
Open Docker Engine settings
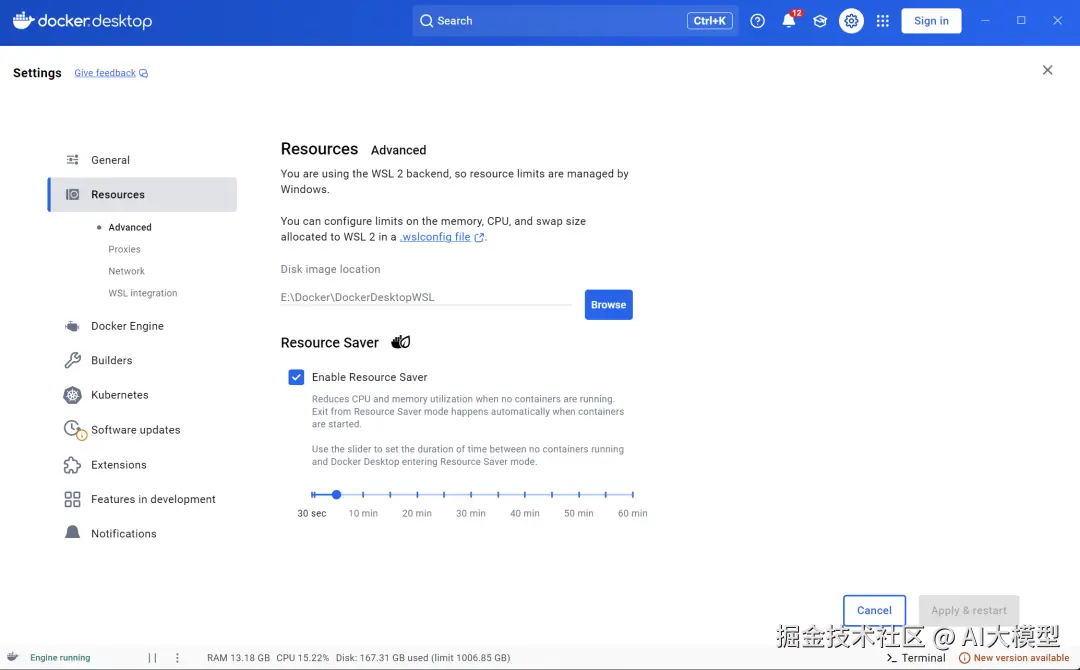tap(143, 326)
